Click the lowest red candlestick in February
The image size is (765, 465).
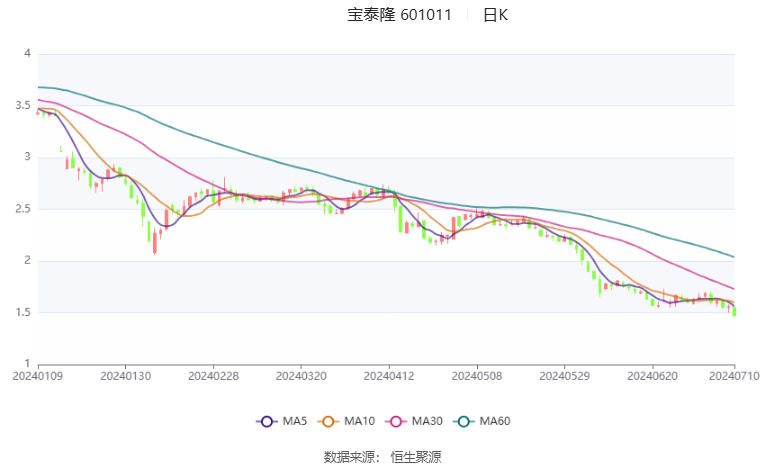[x=155, y=243]
